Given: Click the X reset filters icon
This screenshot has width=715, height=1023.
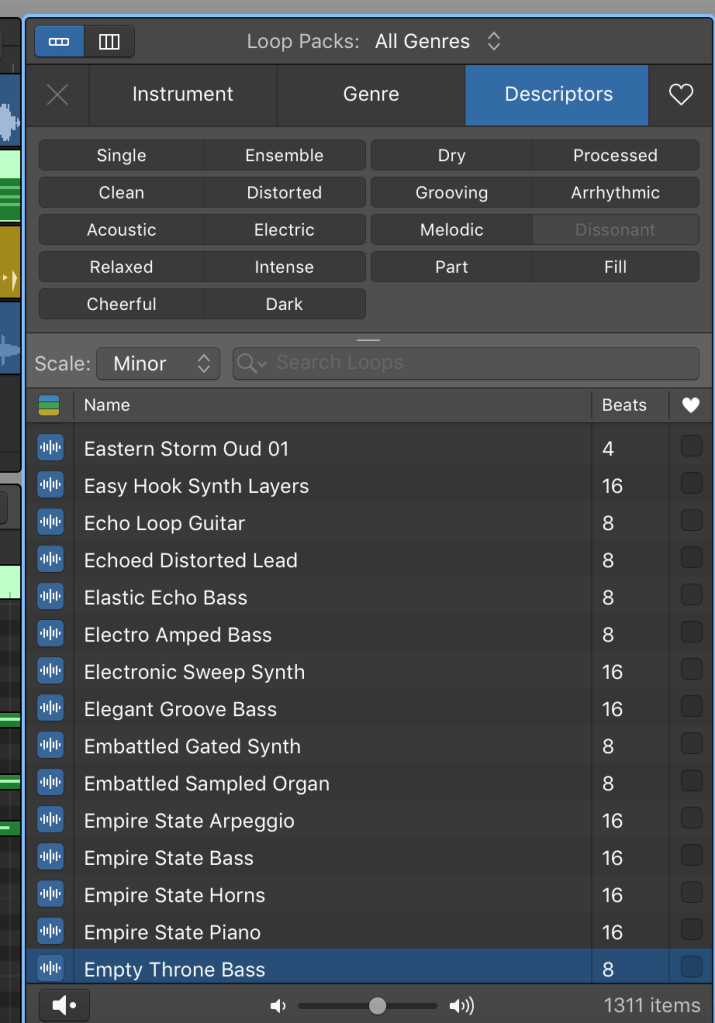Looking at the screenshot, I should coord(58,95).
